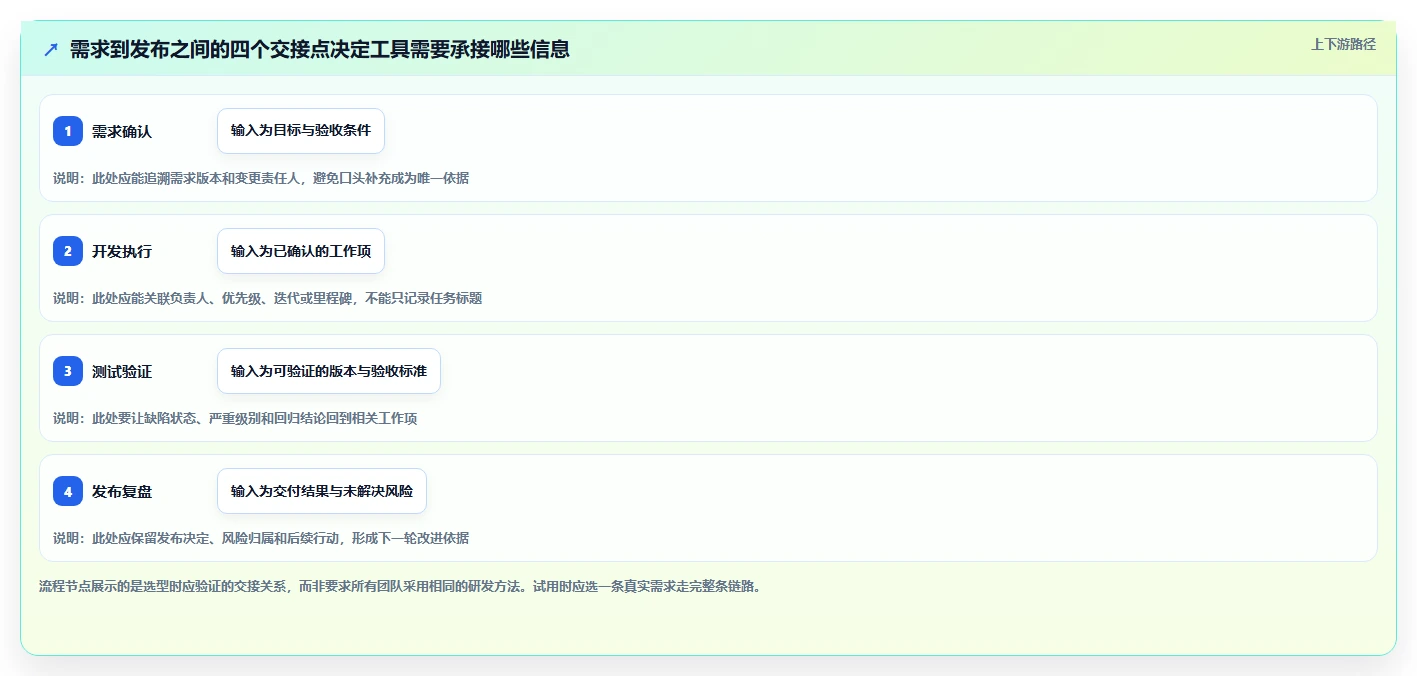Click the 上下游路径 label
Image resolution: width=1417 pixels, height=676 pixels.
(1343, 44)
